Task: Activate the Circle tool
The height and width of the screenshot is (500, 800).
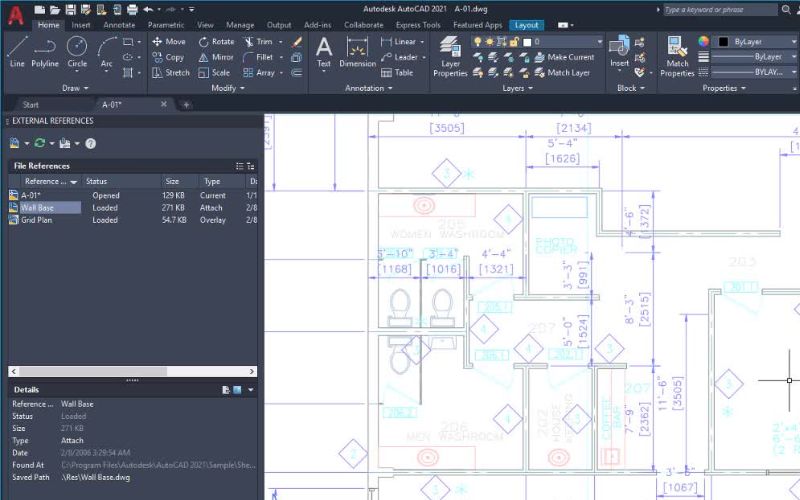Action: pos(77,52)
